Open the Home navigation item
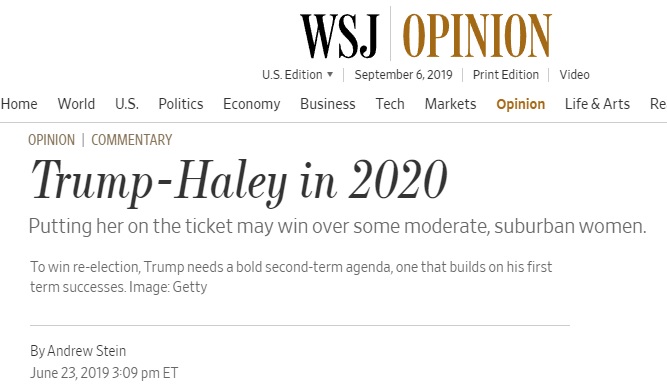This screenshot has height=391, width=667. coord(19,104)
